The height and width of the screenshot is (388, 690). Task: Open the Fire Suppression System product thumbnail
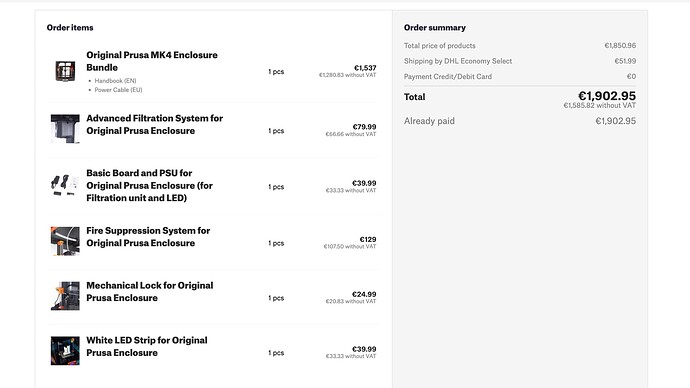tap(65, 241)
